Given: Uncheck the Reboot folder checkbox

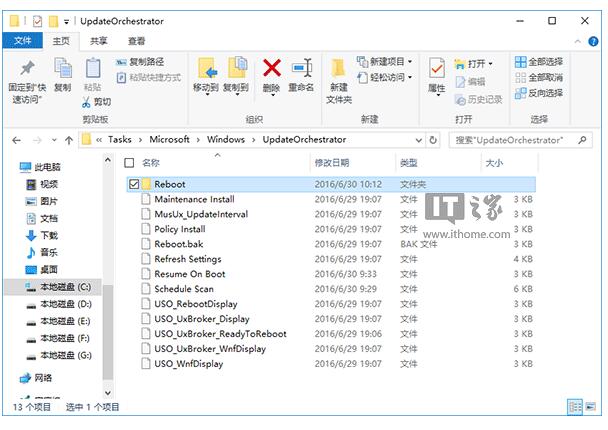Looking at the screenshot, I should pyautogui.click(x=133, y=184).
